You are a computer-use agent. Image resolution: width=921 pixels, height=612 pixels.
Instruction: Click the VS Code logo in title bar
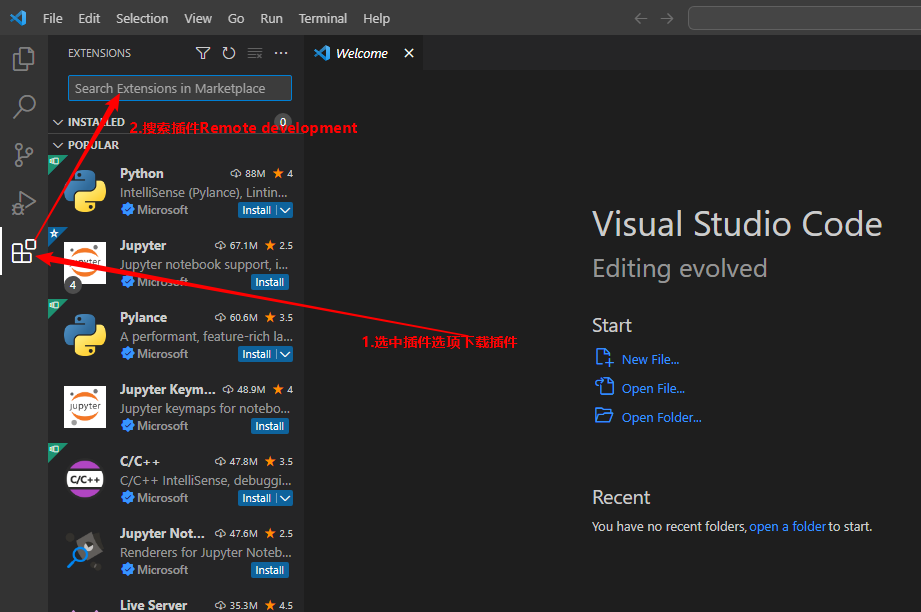pos(18,18)
